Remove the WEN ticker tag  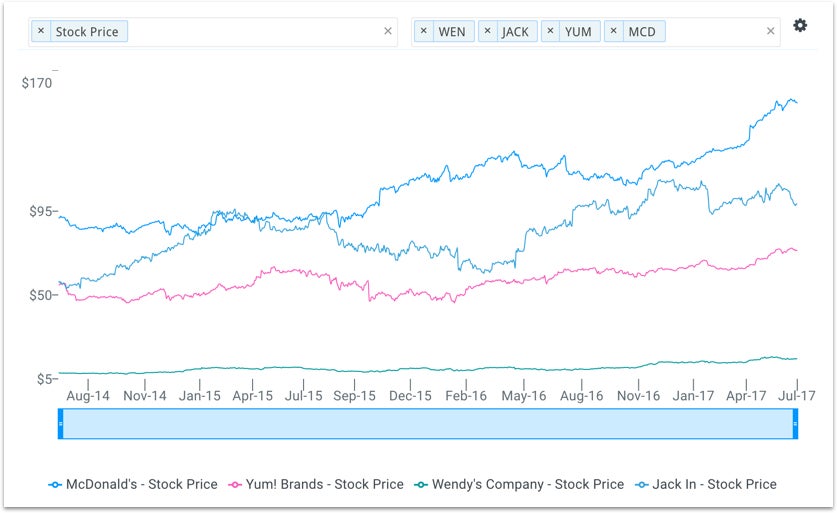[423, 31]
